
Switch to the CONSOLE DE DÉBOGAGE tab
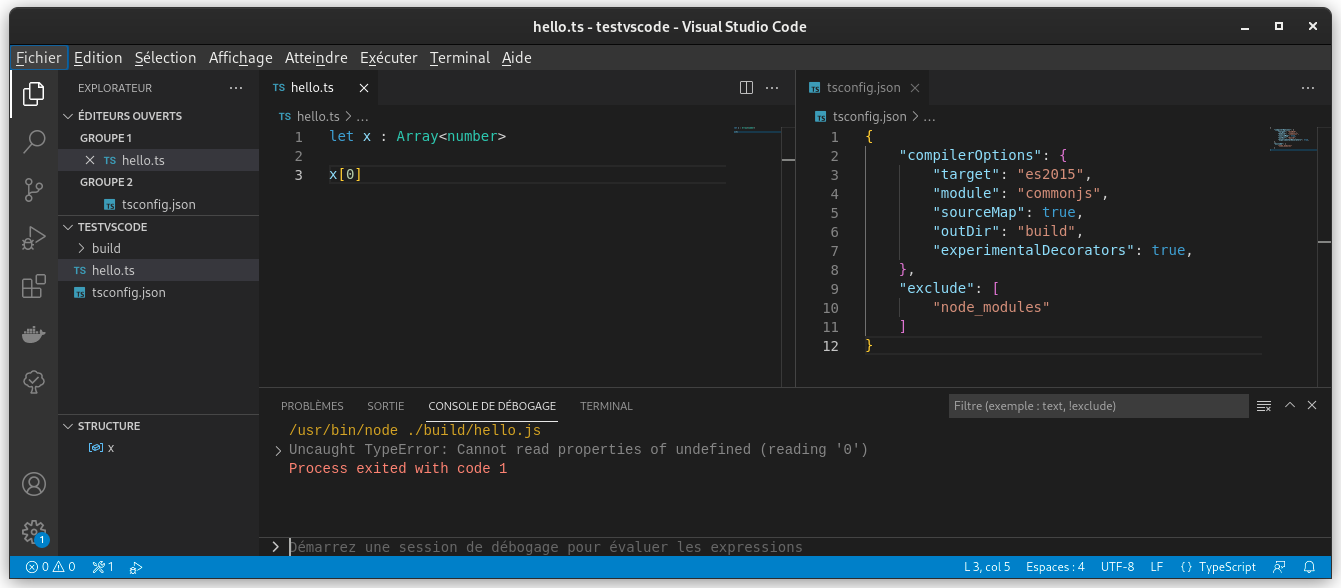point(492,406)
